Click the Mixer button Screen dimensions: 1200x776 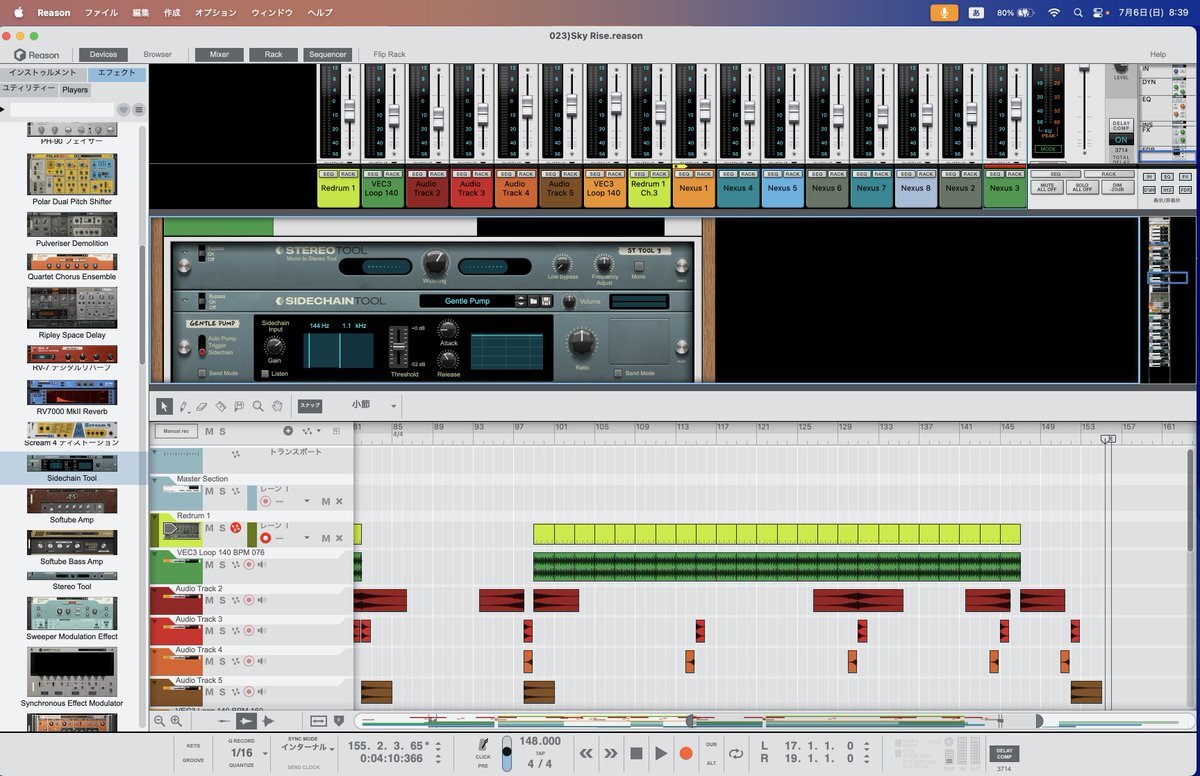tap(219, 54)
